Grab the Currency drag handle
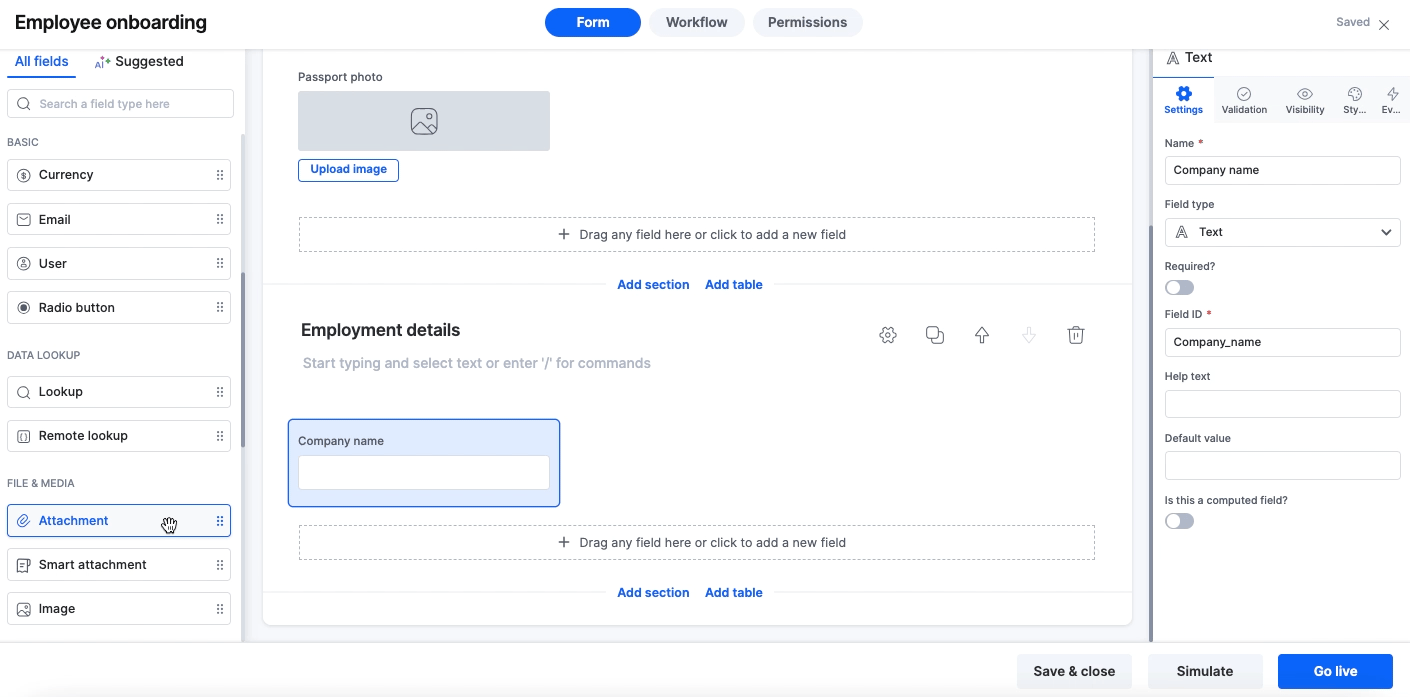Image resolution: width=1410 pixels, height=697 pixels. pos(220,175)
